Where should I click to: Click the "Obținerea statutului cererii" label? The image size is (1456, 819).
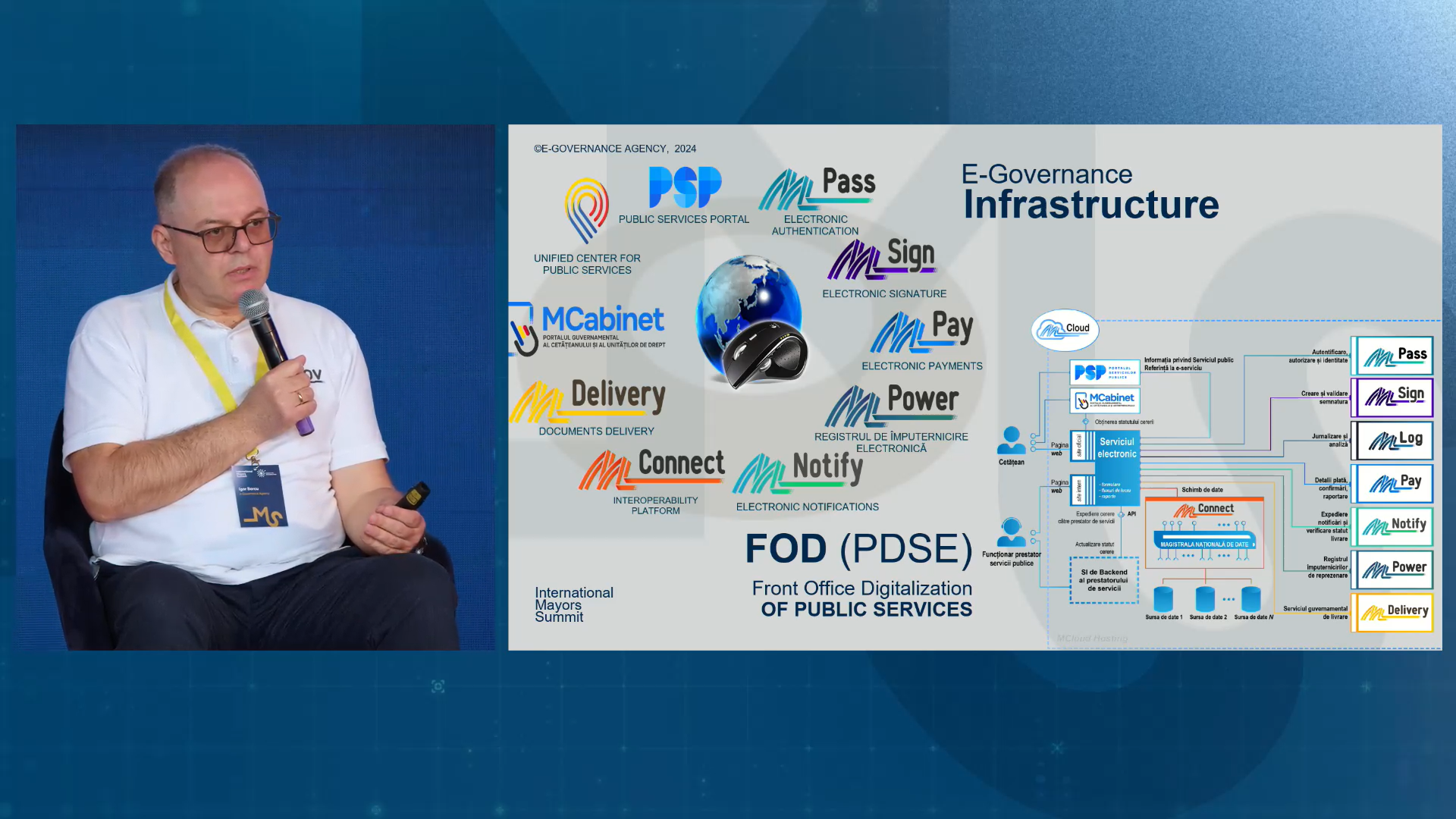coord(1124,422)
